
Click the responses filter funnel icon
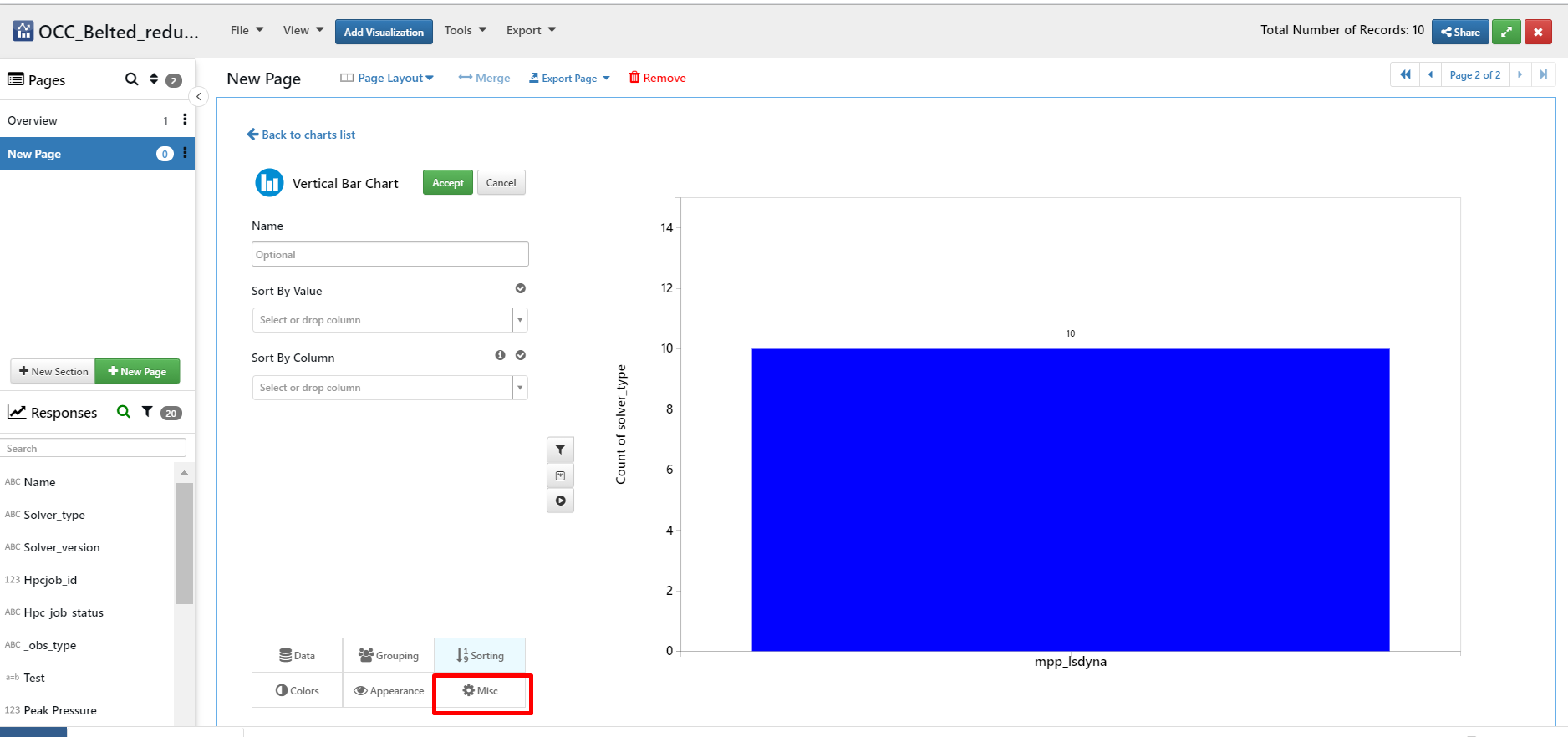(x=147, y=412)
